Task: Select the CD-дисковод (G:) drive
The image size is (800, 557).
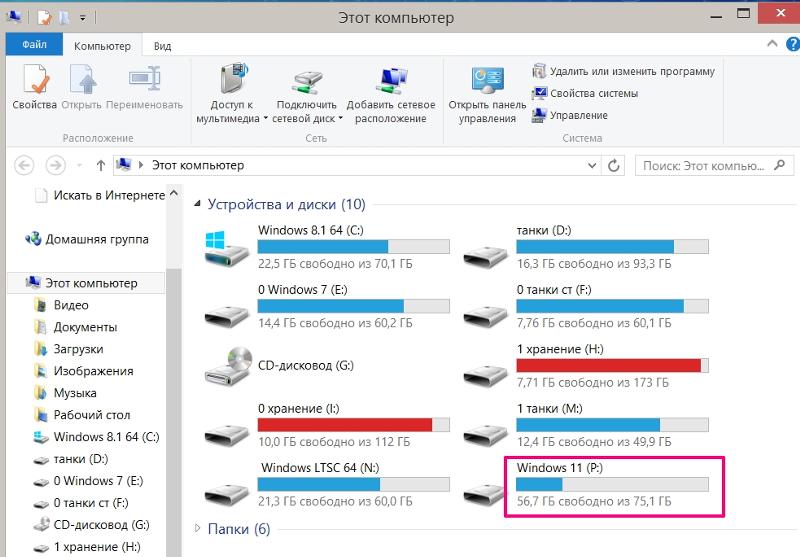Action: coord(279,365)
